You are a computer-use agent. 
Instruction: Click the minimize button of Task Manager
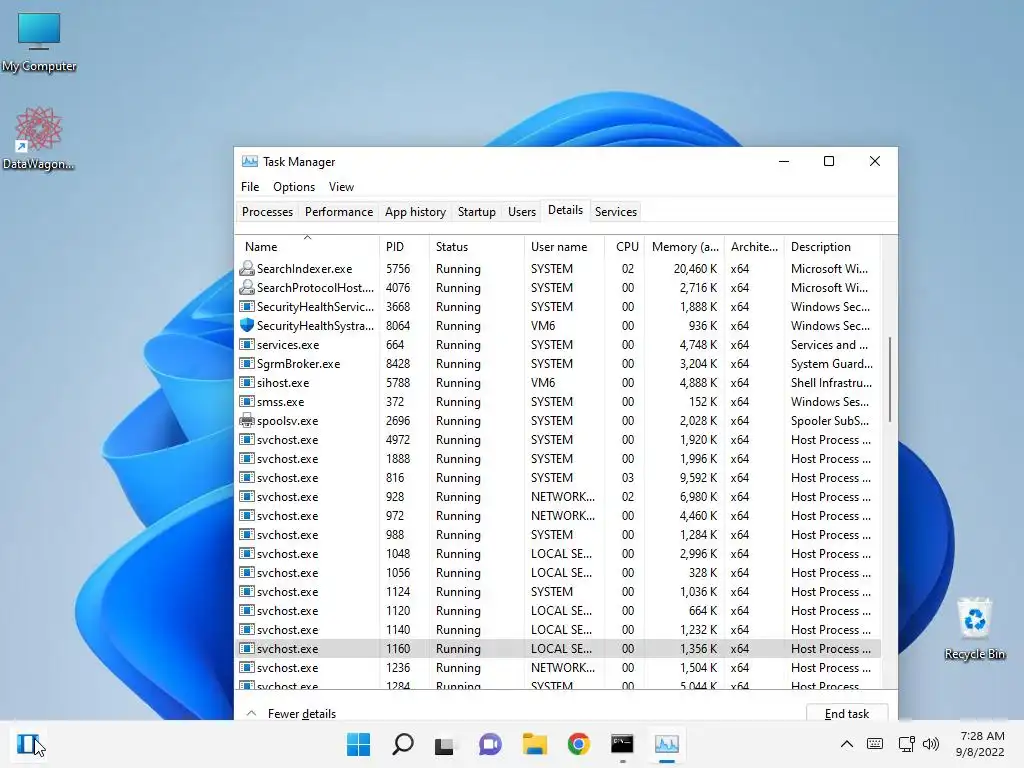(784, 161)
